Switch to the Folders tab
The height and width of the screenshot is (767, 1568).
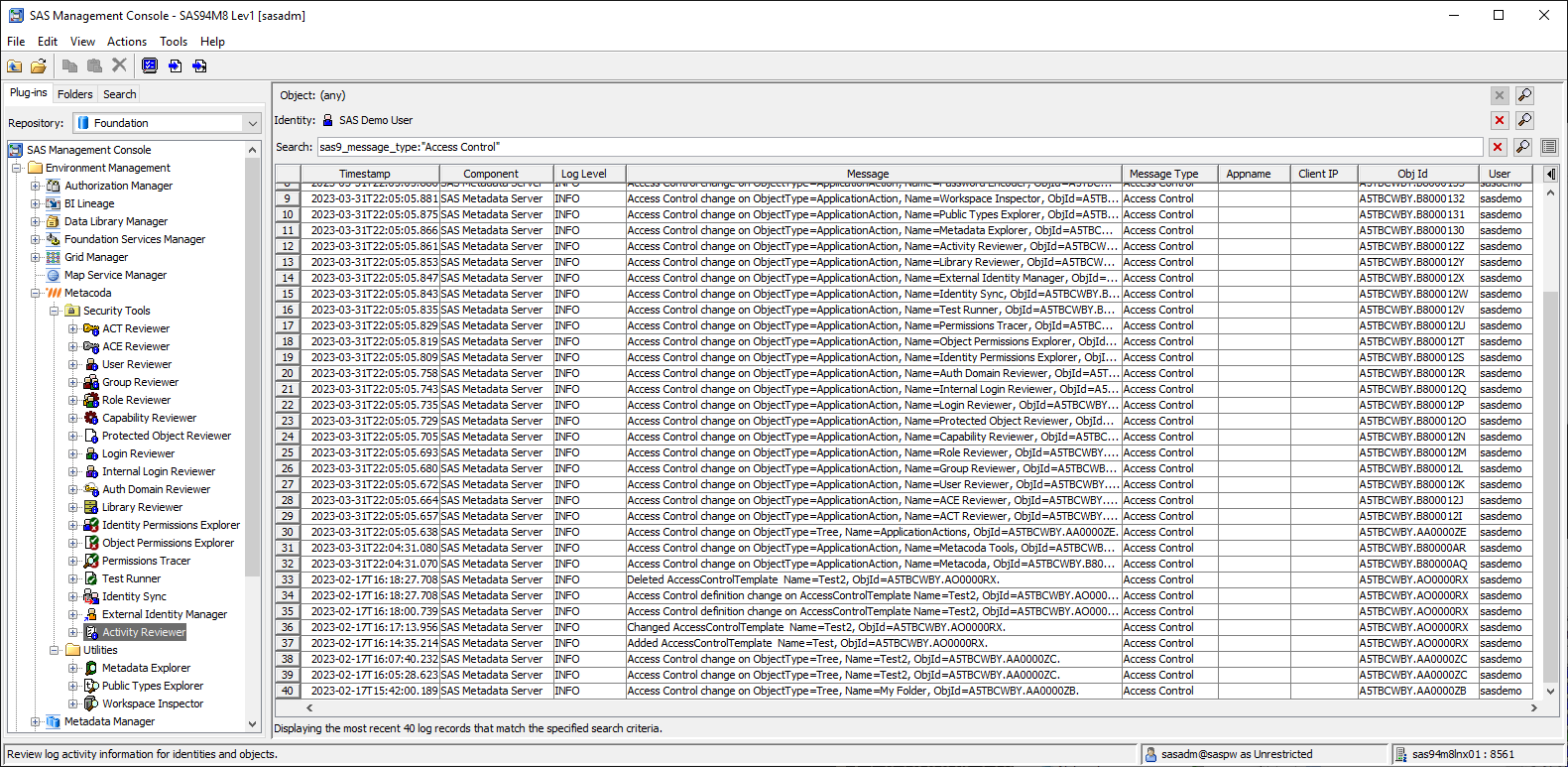(x=75, y=94)
